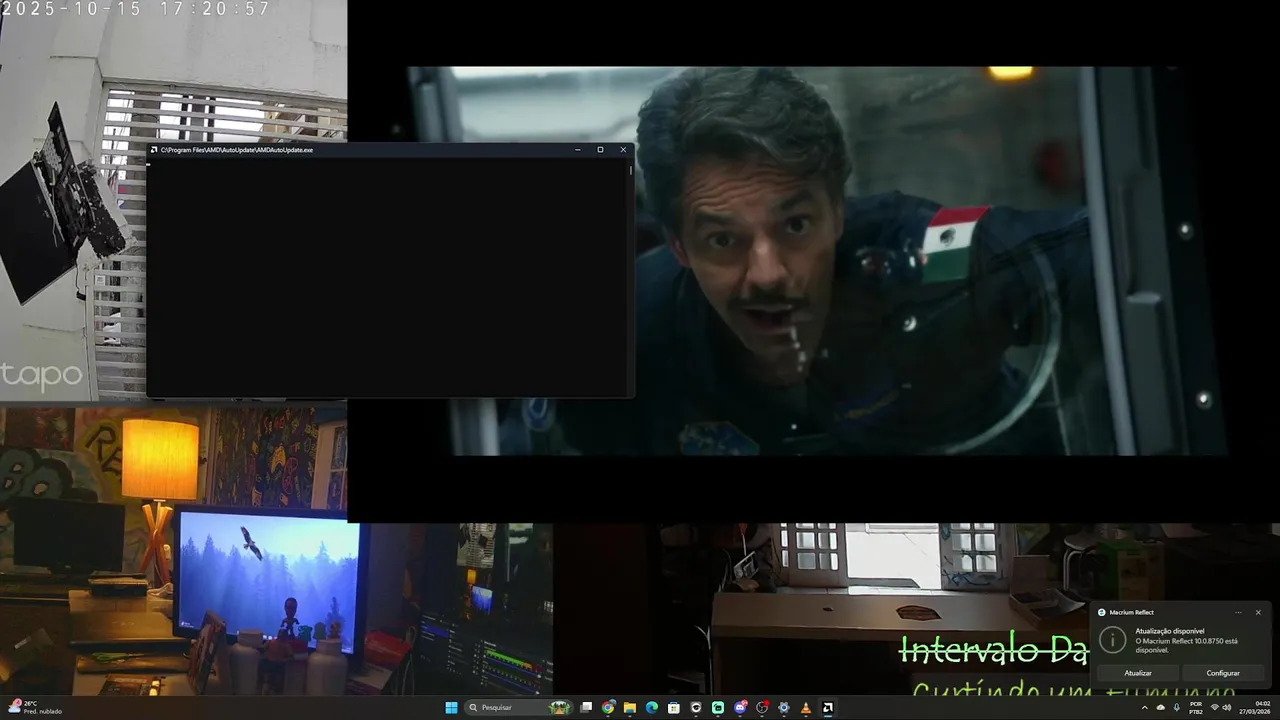The width and height of the screenshot is (1280, 720).
Task: Launch Microsoft Edge from the taskbar
Action: (x=652, y=708)
